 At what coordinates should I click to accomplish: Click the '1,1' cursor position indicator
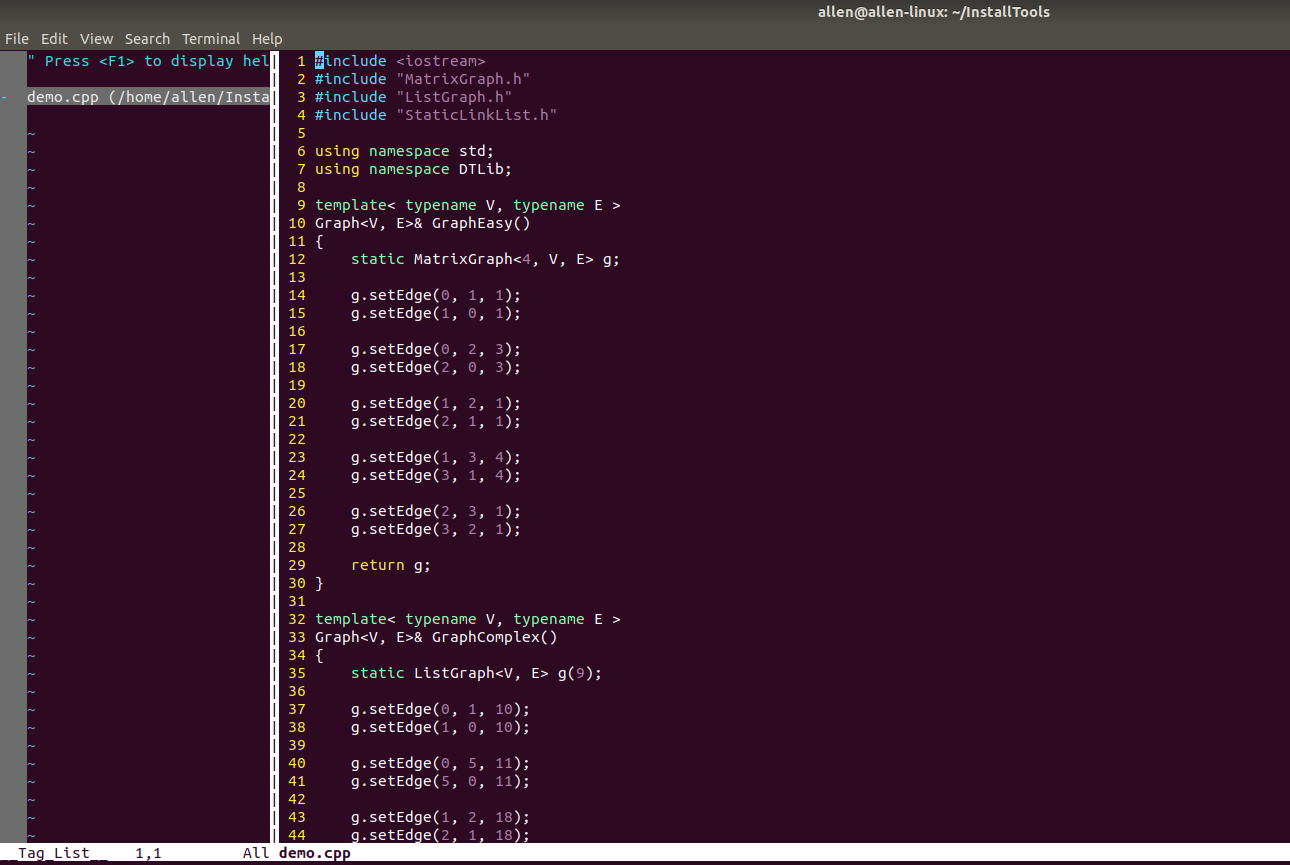[148, 853]
